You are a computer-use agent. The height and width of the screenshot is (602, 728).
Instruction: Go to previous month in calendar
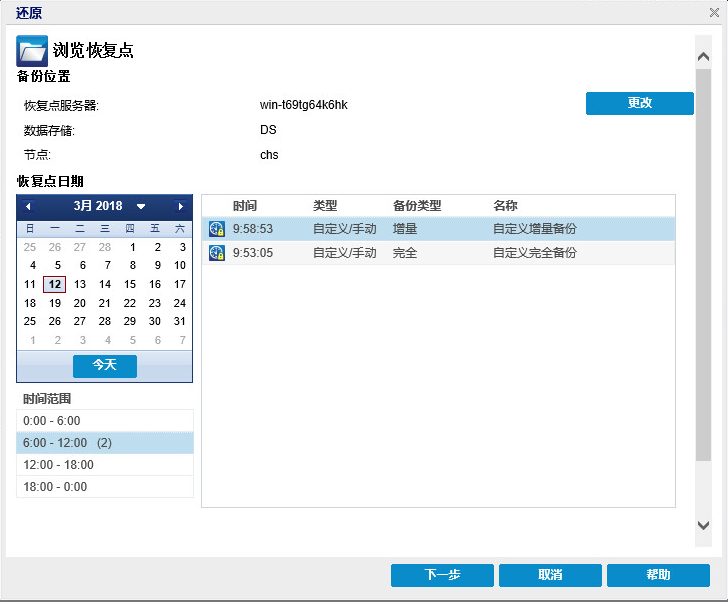point(28,206)
